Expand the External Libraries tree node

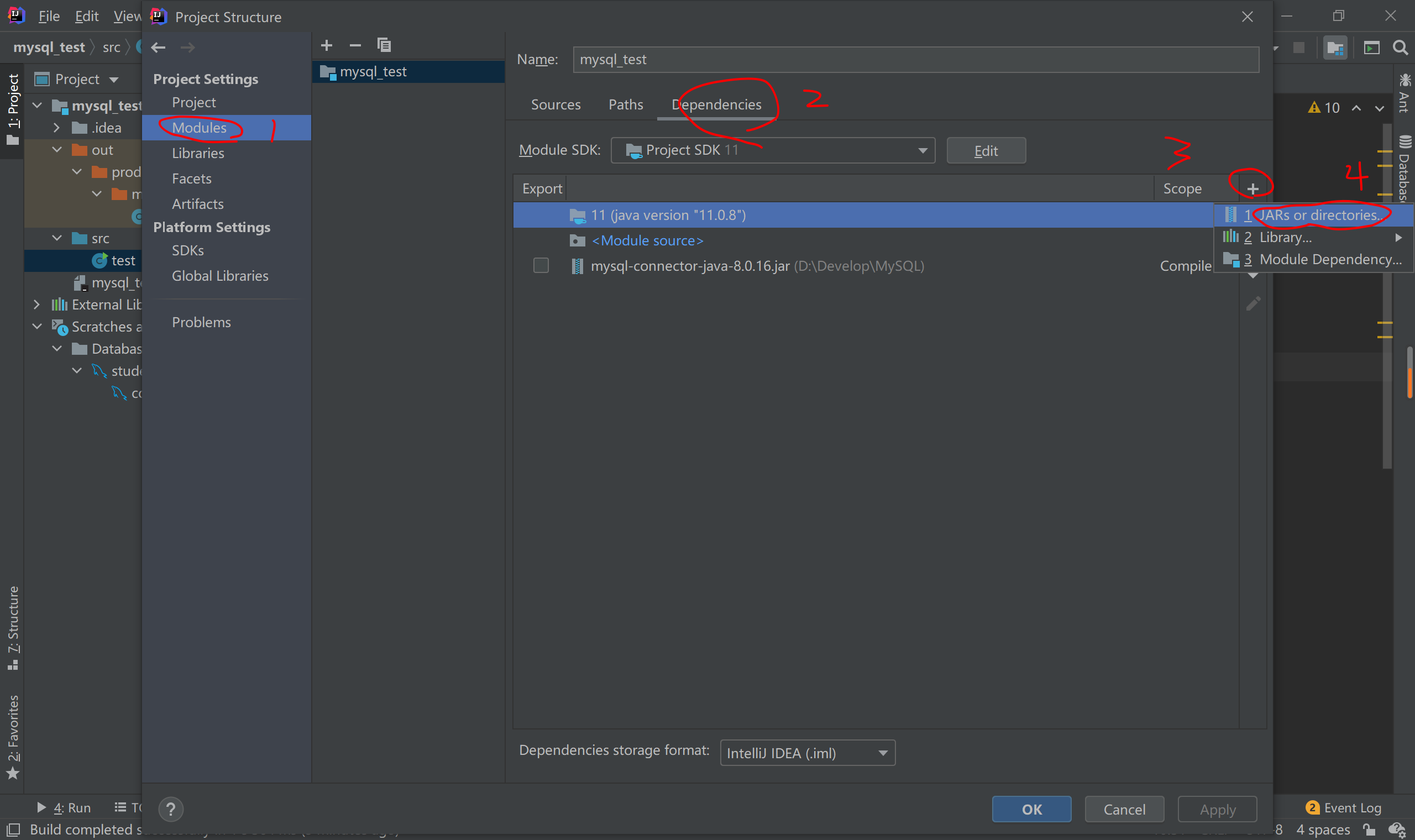(37, 305)
